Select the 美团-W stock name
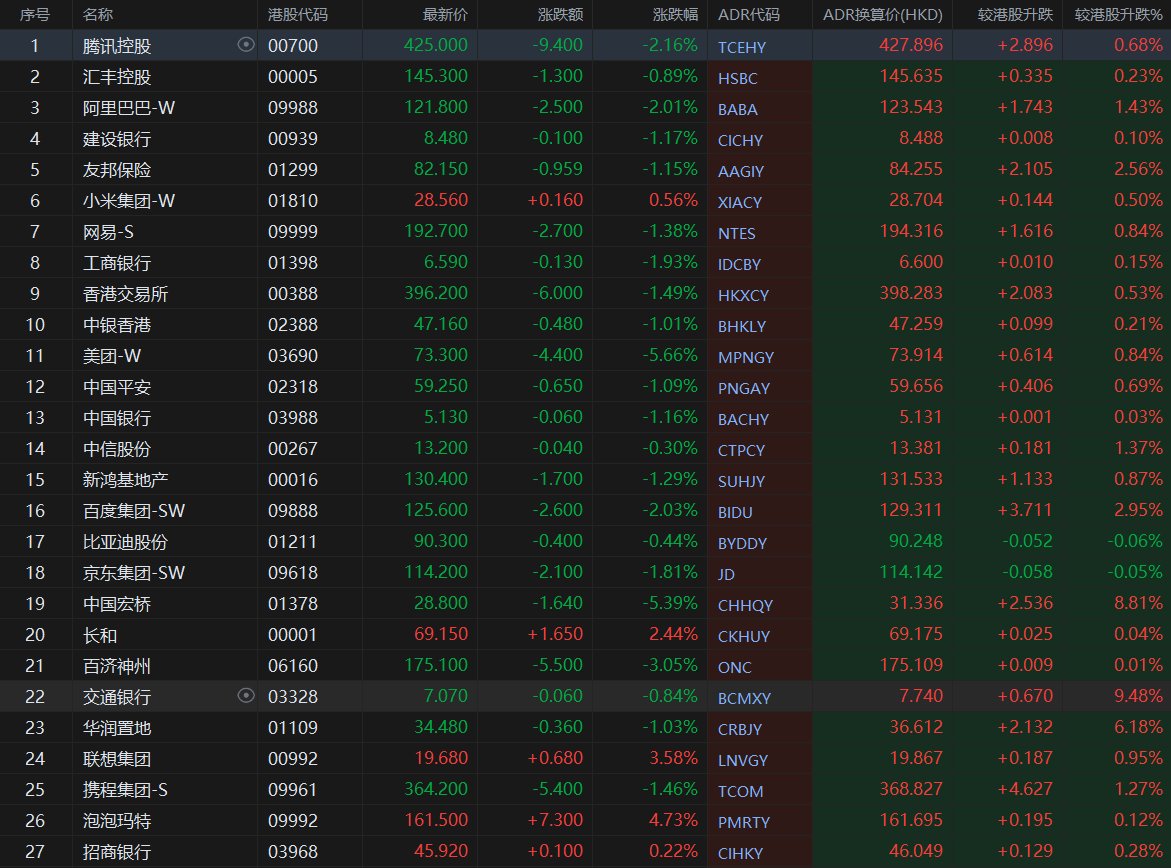This screenshot has width=1171, height=868. tap(111, 356)
